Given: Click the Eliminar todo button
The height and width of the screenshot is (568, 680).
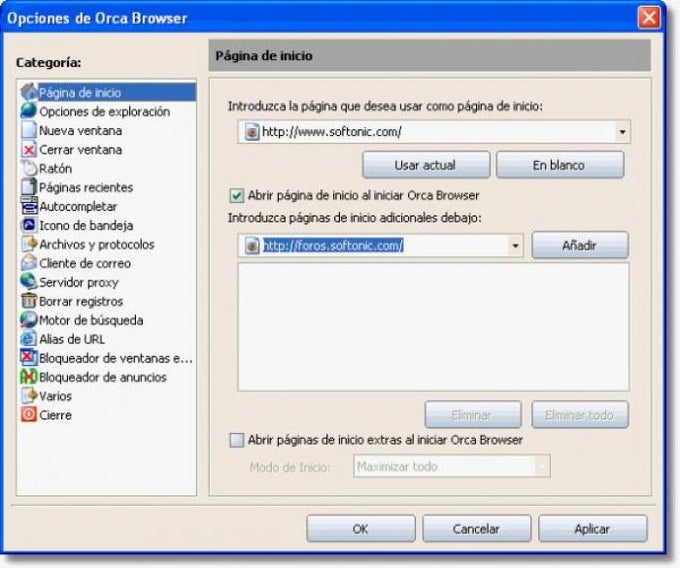Looking at the screenshot, I should (580, 415).
